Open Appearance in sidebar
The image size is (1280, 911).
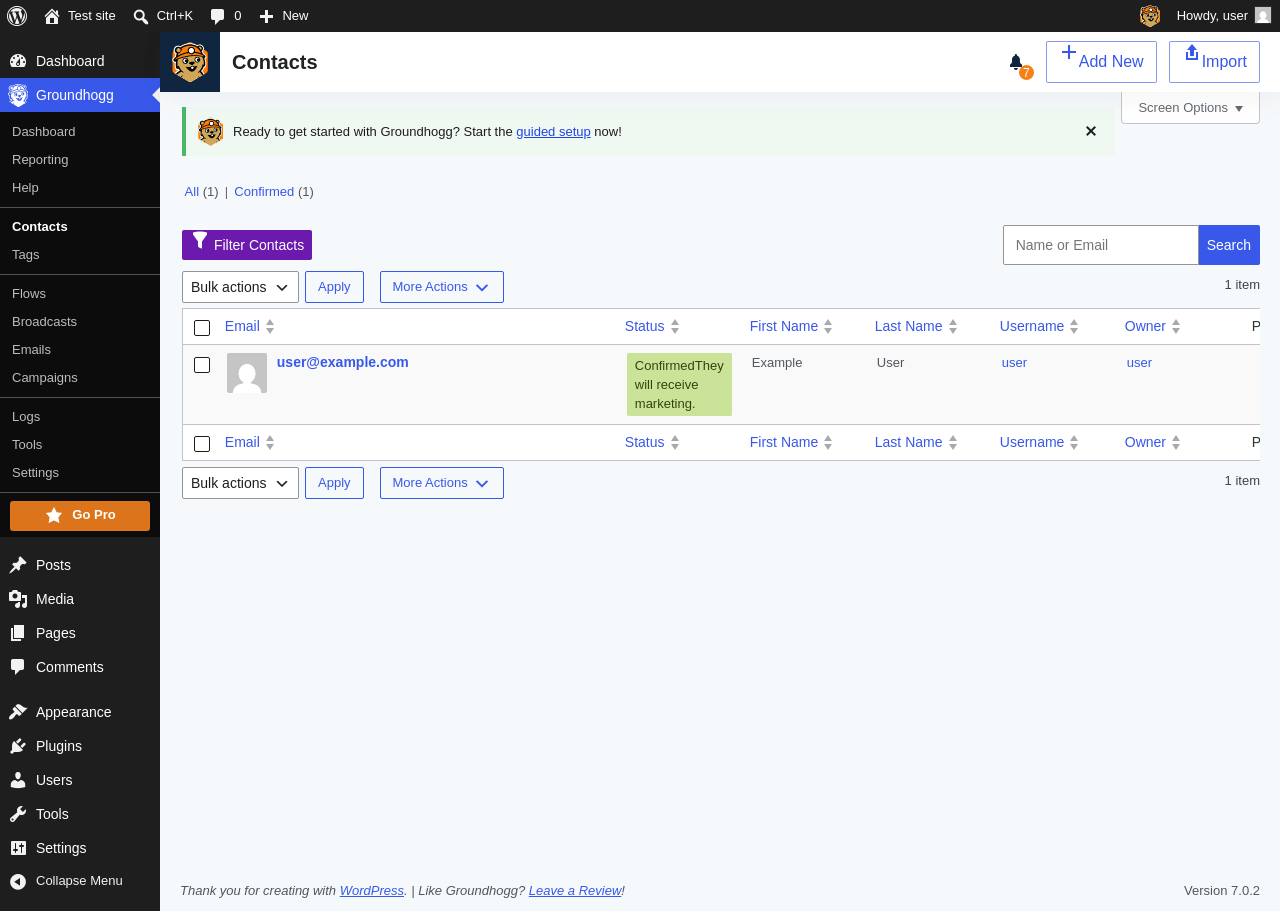click(x=80, y=712)
